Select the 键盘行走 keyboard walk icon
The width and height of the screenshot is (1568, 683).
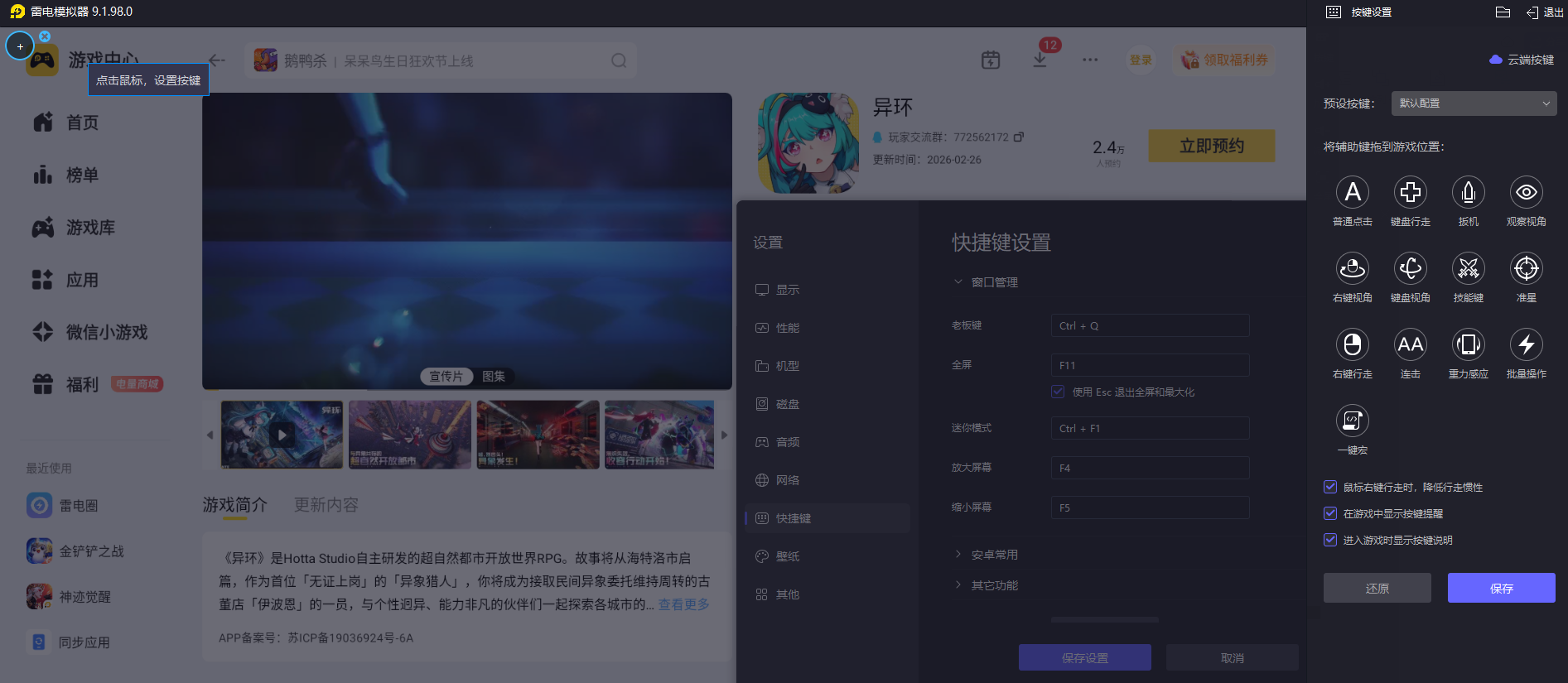coord(1411,192)
